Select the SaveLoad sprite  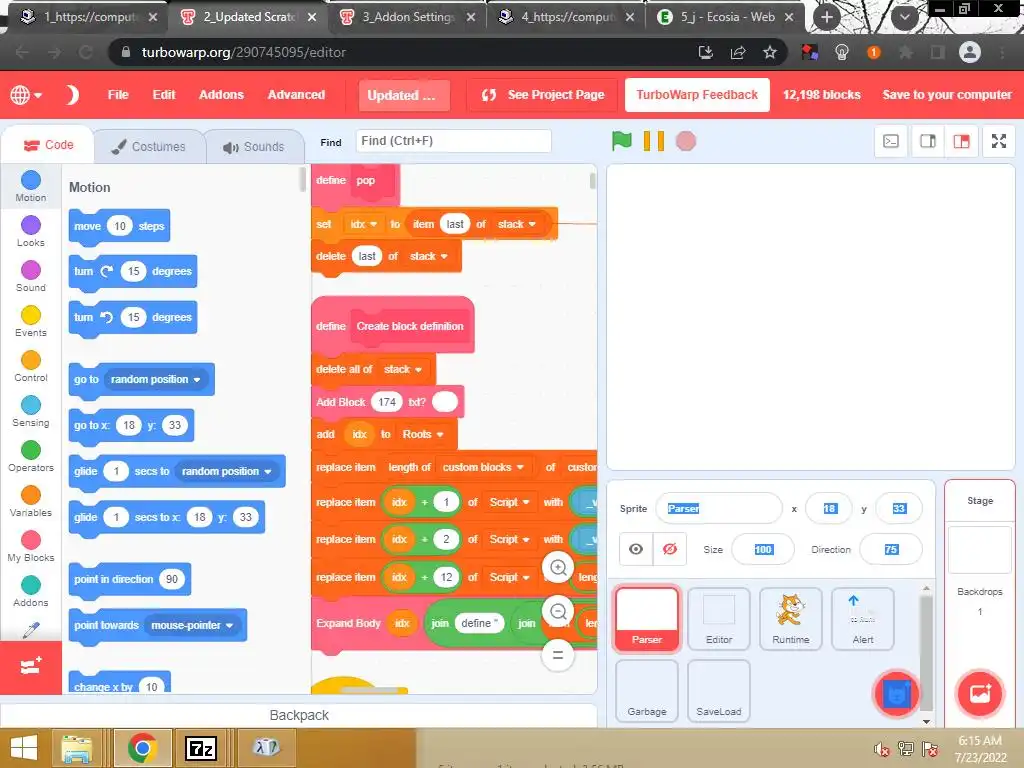718,690
